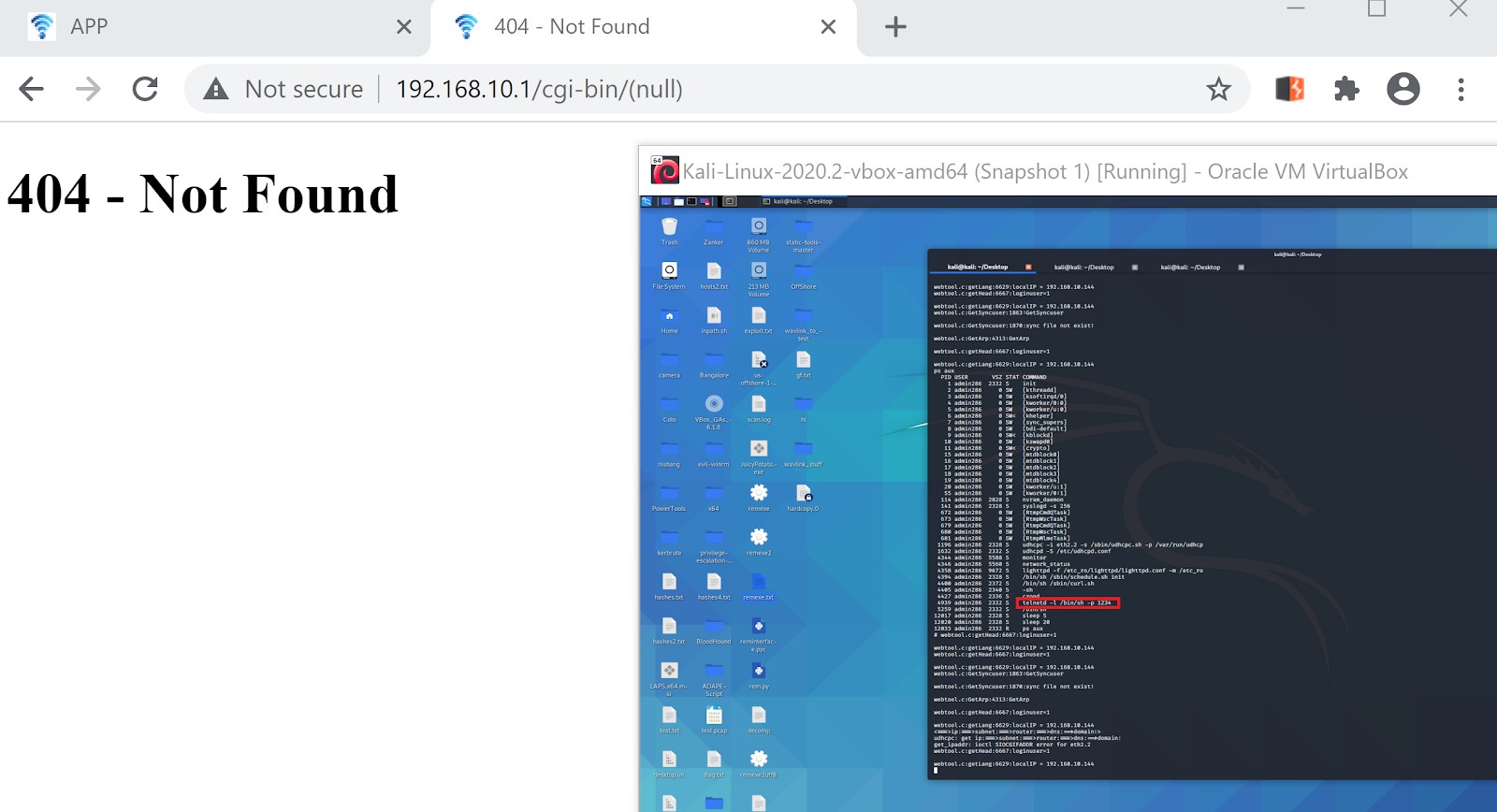
Task: Open the decomp file
Action: click(759, 719)
